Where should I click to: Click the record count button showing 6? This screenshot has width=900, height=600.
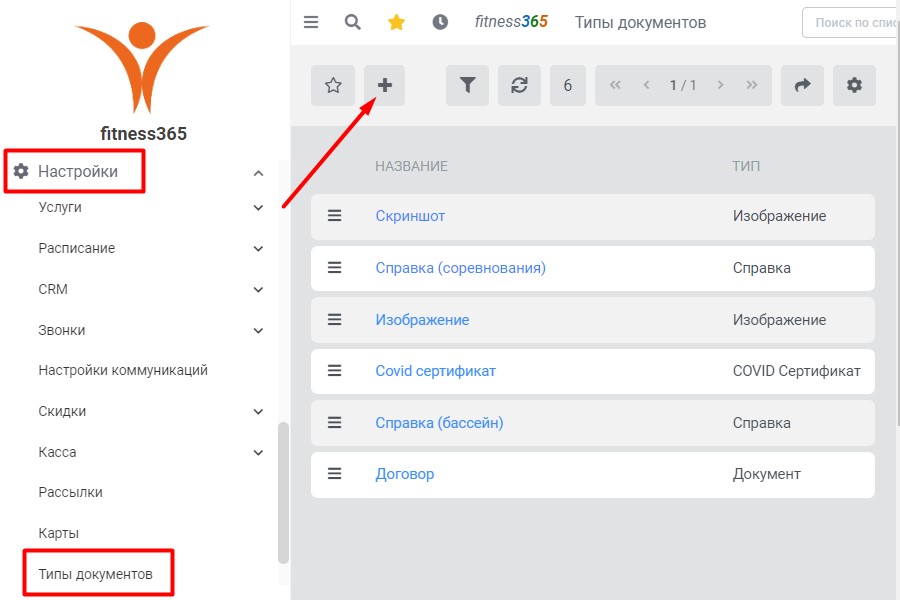click(568, 86)
